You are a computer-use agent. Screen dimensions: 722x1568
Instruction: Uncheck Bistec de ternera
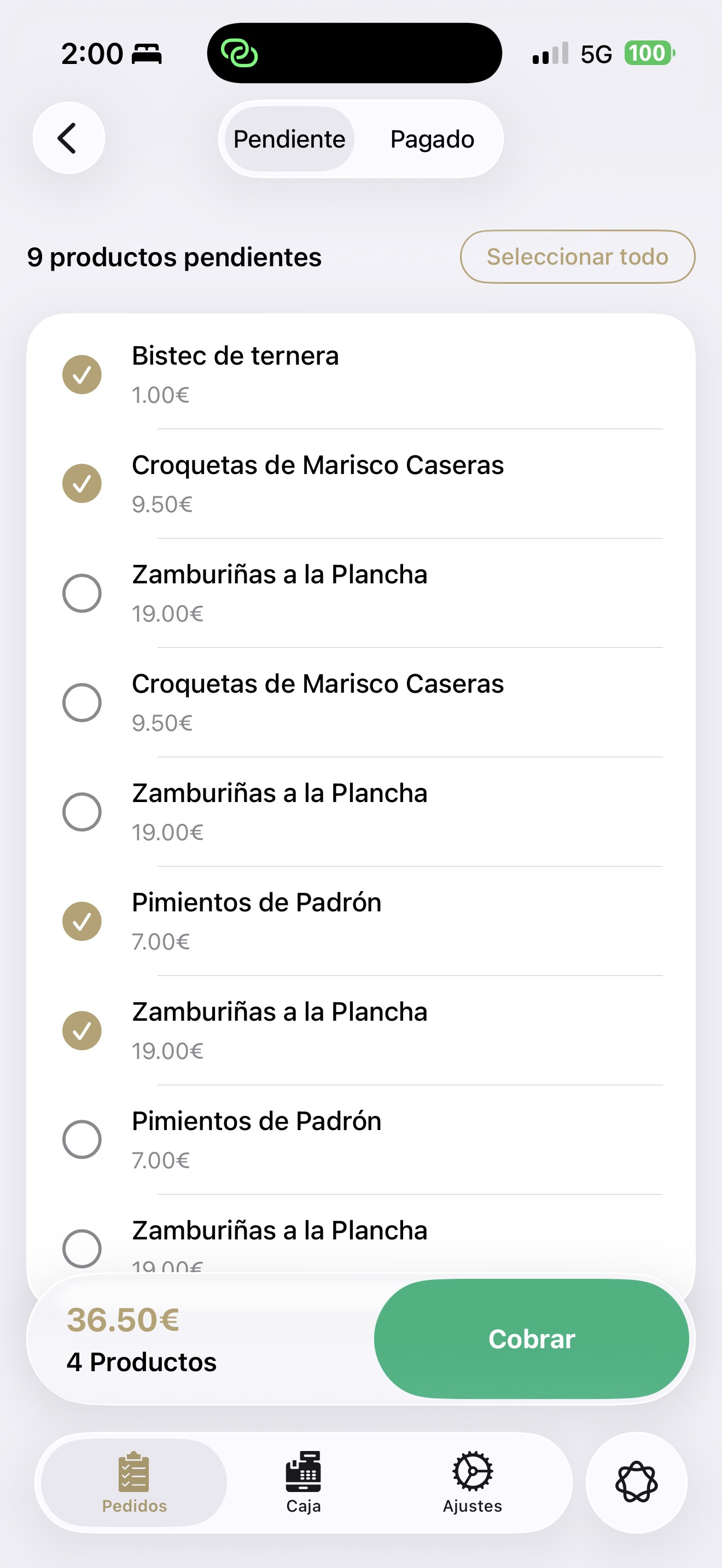(82, 375)
